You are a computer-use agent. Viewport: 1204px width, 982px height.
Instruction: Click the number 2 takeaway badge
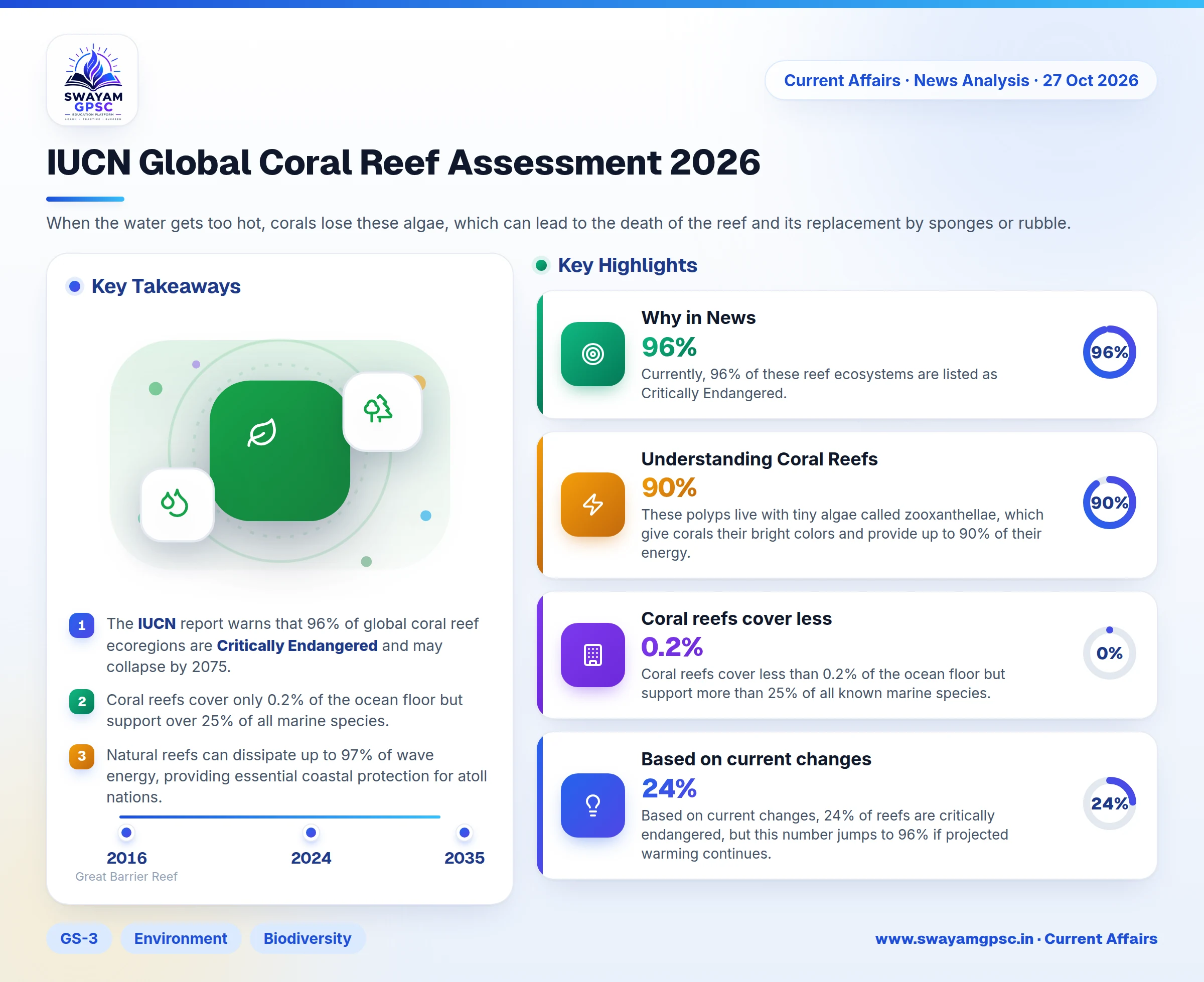click(x=81, y=702)
